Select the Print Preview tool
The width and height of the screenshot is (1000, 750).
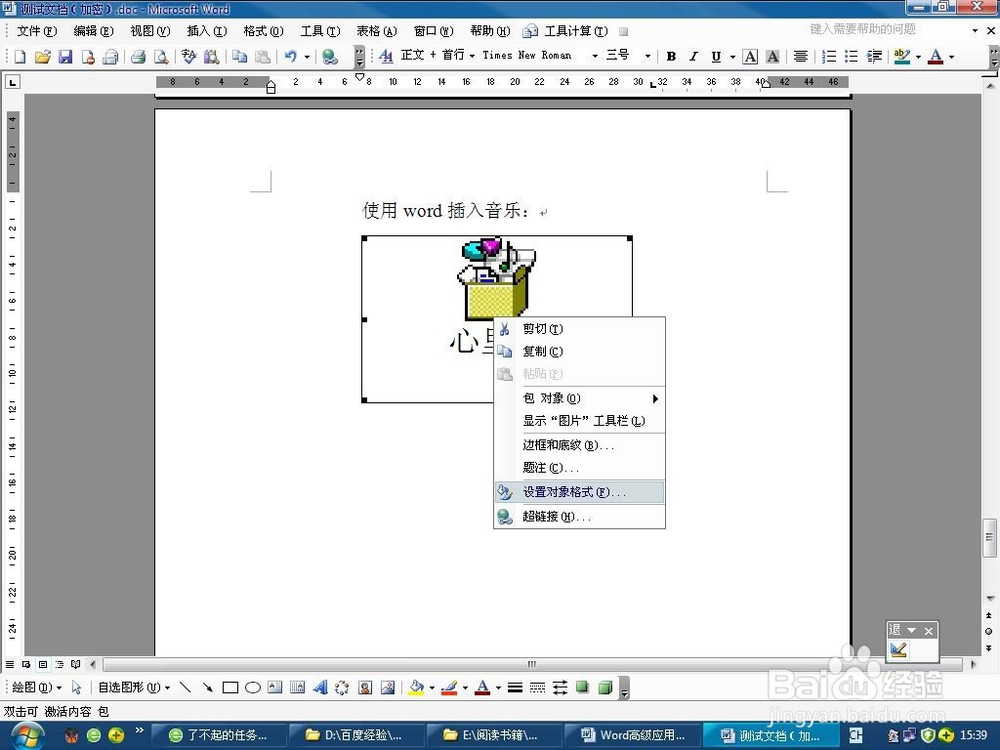[160, 57]
